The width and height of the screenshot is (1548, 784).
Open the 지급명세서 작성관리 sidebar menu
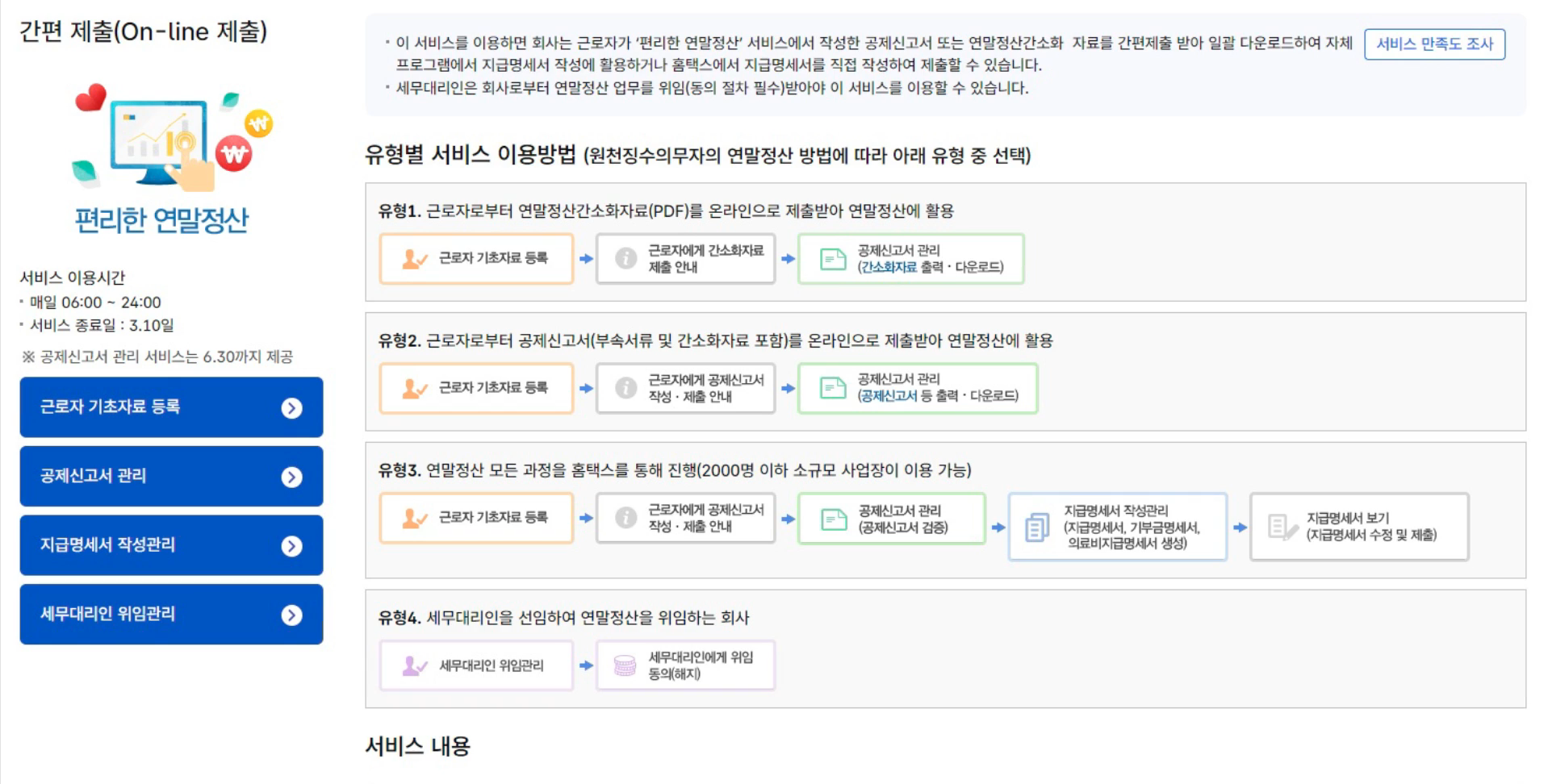170,544
